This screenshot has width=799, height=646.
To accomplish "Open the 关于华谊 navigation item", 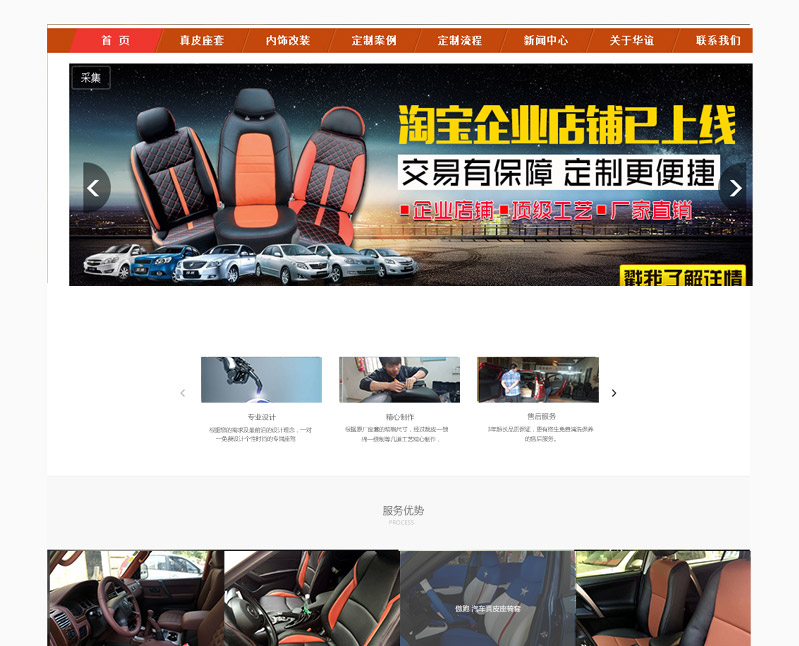I will (632, 40).
